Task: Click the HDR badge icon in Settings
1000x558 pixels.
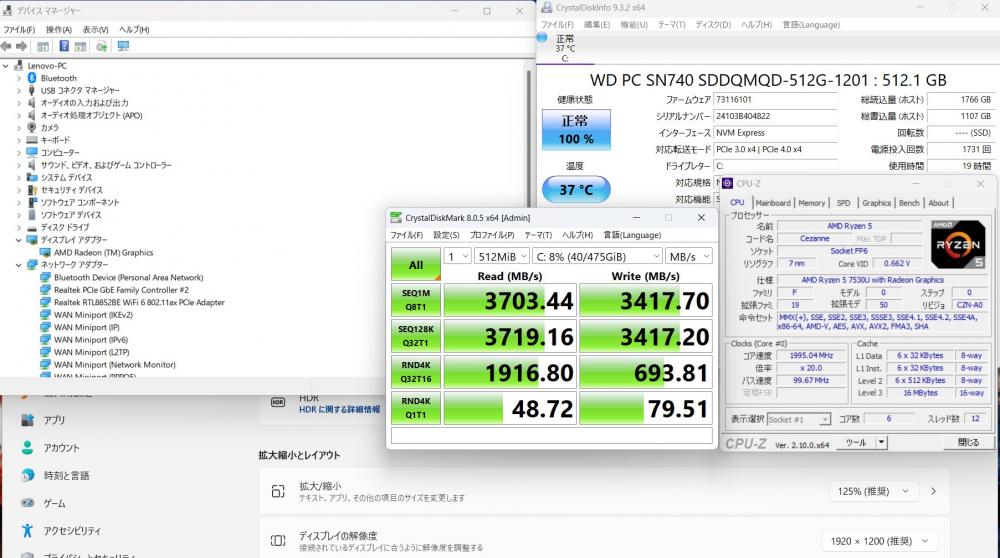Action: pyautogui.click(x=278, y=402)
